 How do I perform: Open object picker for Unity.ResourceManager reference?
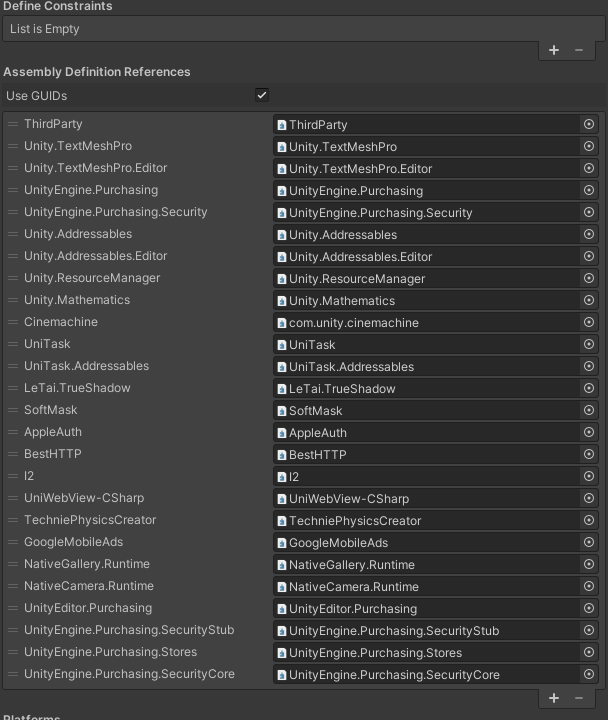(589, 278)
